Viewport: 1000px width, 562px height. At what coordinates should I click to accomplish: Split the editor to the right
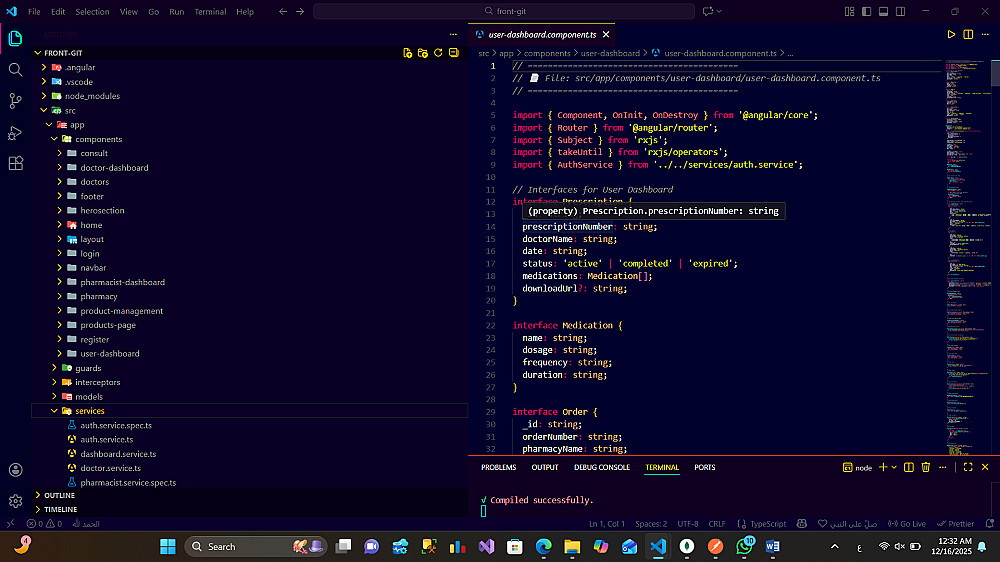(x=968, y=34)
